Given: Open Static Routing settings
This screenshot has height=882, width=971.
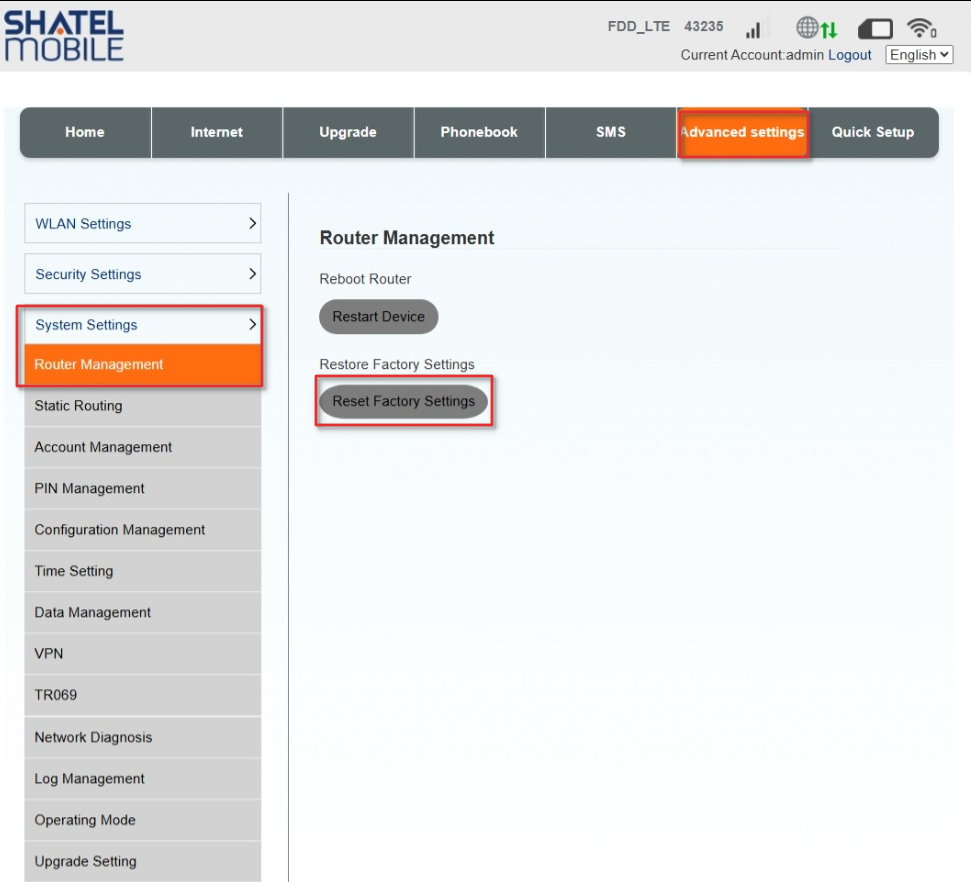Looking at the screenshot, I should (x=142, y=406).
